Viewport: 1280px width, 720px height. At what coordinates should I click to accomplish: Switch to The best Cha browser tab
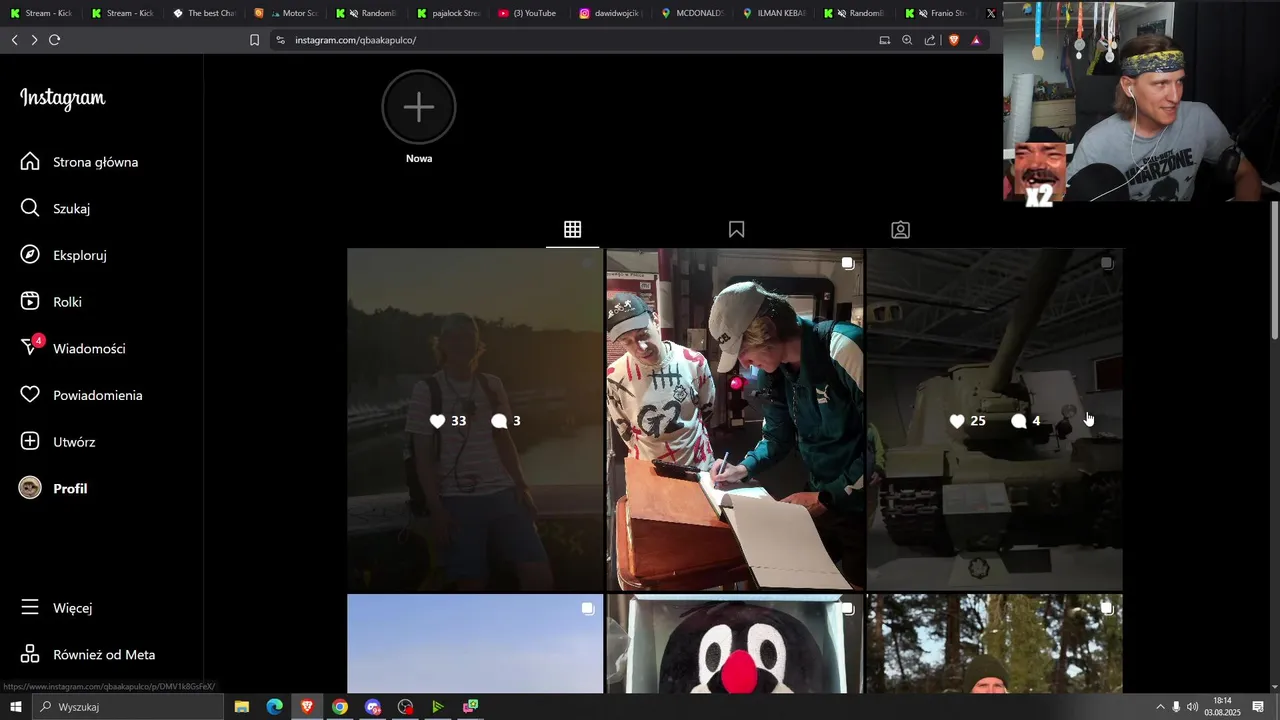pyautogui.click(x=204, y=13)
